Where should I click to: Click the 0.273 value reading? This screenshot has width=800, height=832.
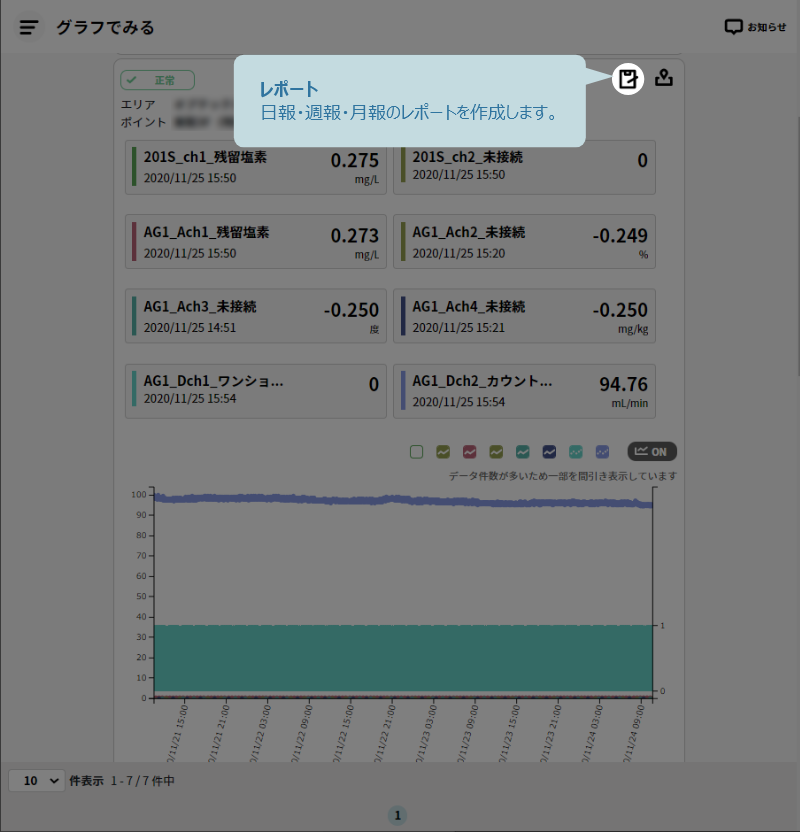click(354, 236)
